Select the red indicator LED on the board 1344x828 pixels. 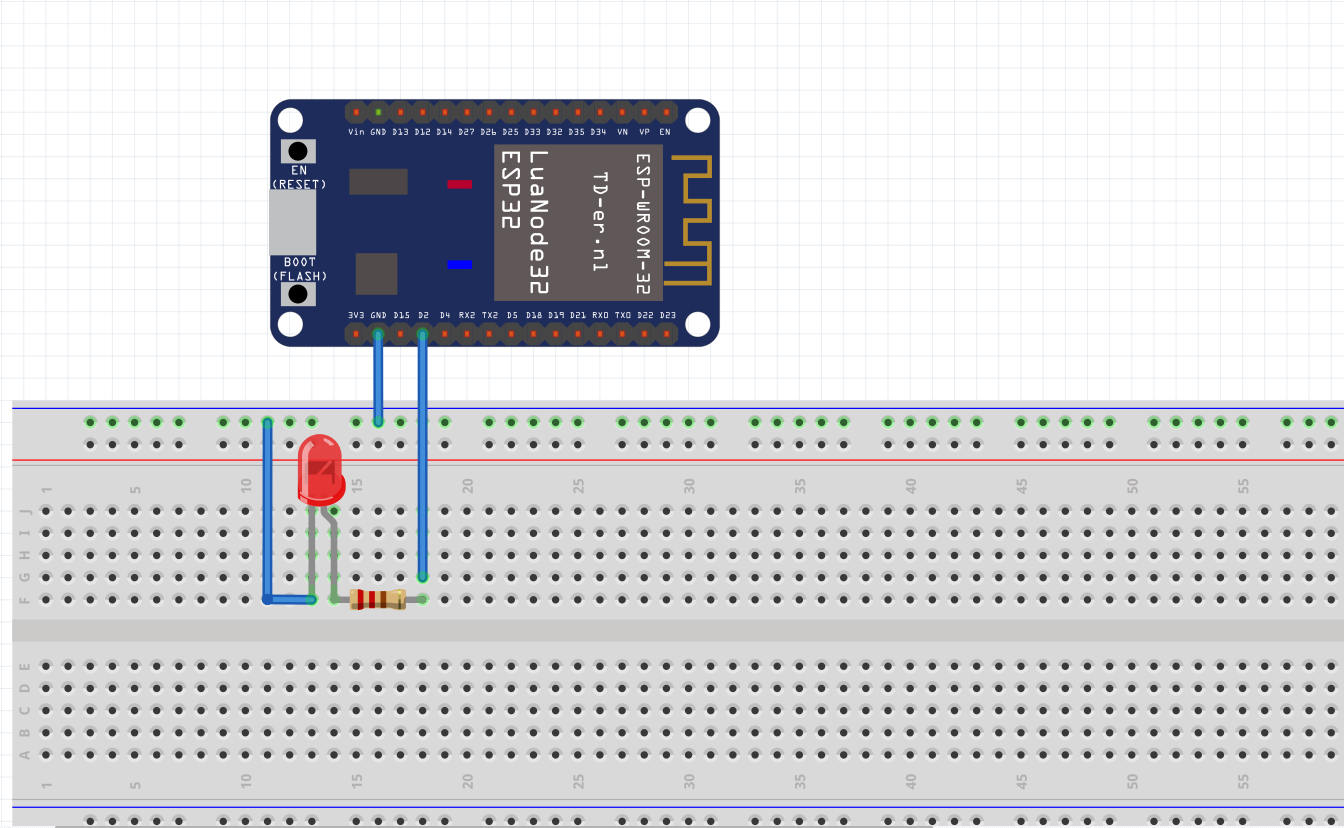(459, 184)
